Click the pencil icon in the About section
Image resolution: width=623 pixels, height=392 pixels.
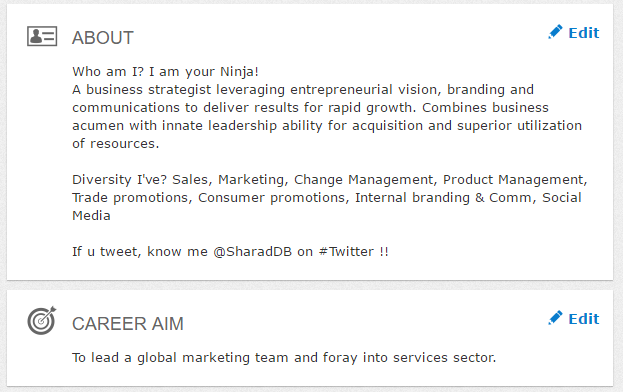(555, 32)
